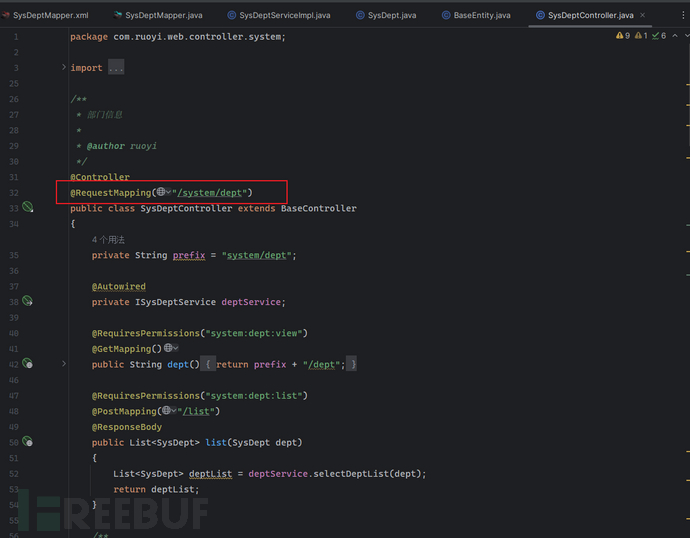690x538 pixels.
Task: Click line number 32 in the gutter
Action: (14, 193)
